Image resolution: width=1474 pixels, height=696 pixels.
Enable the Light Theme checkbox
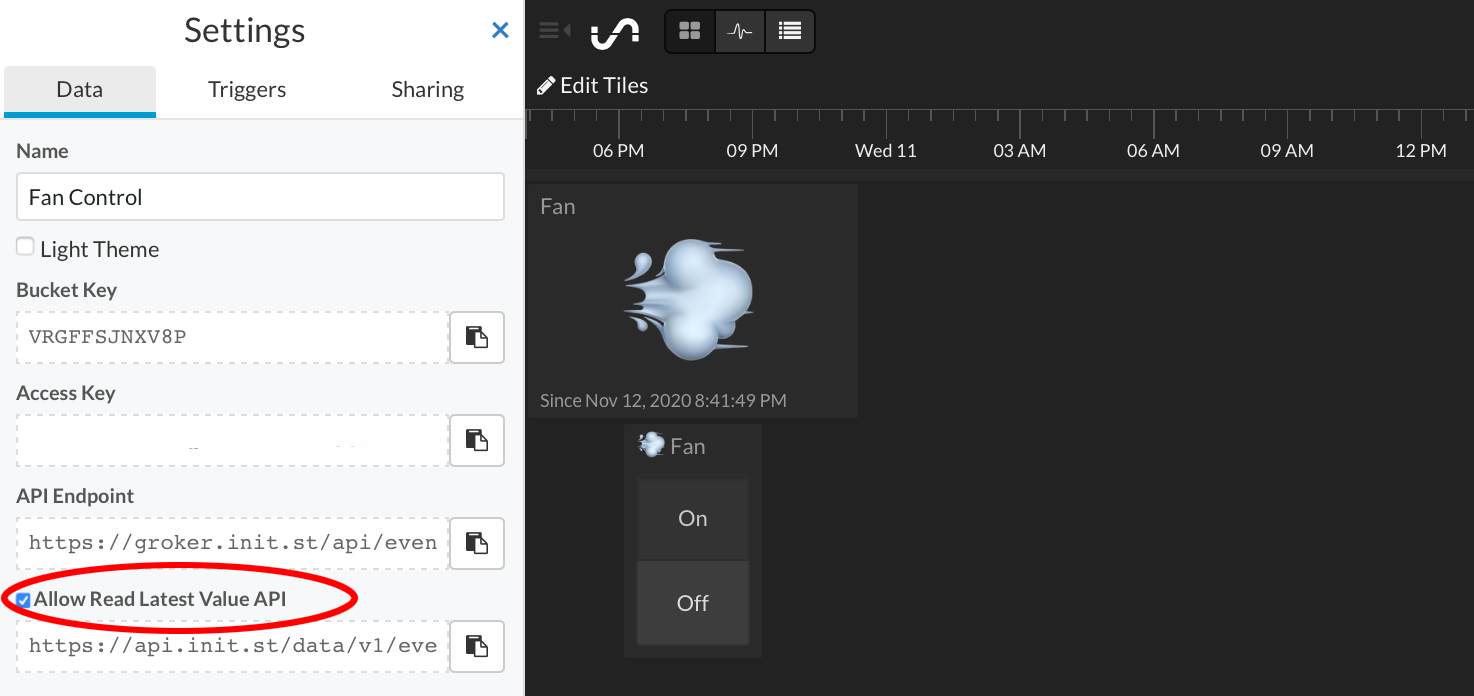(x=25, y=247)
